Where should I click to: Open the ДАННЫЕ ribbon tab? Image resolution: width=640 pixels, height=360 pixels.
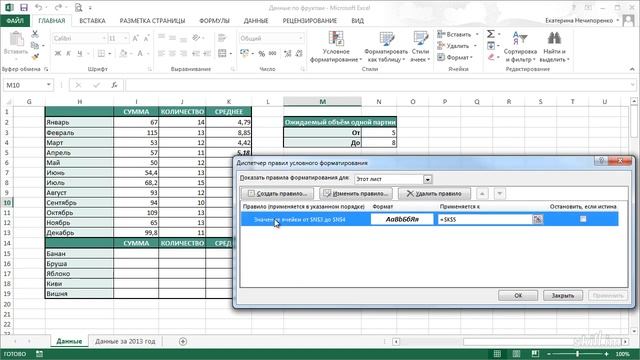256,20
